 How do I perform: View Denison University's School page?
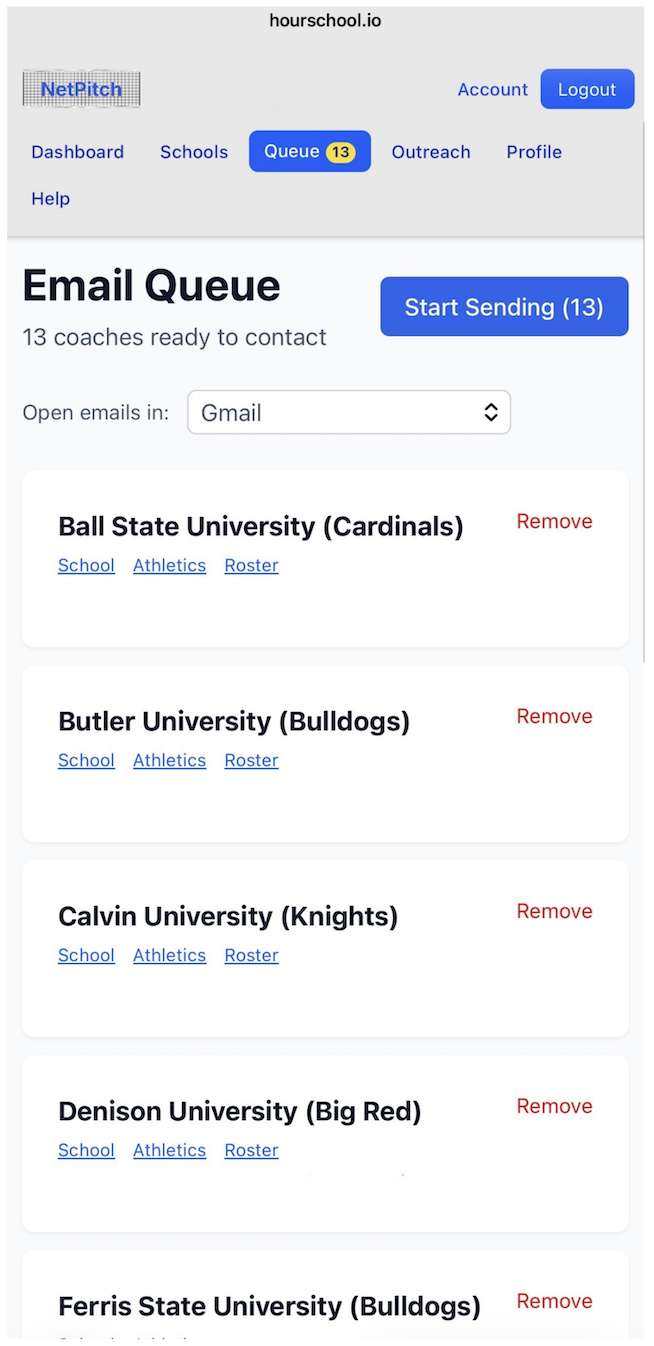86,1150
